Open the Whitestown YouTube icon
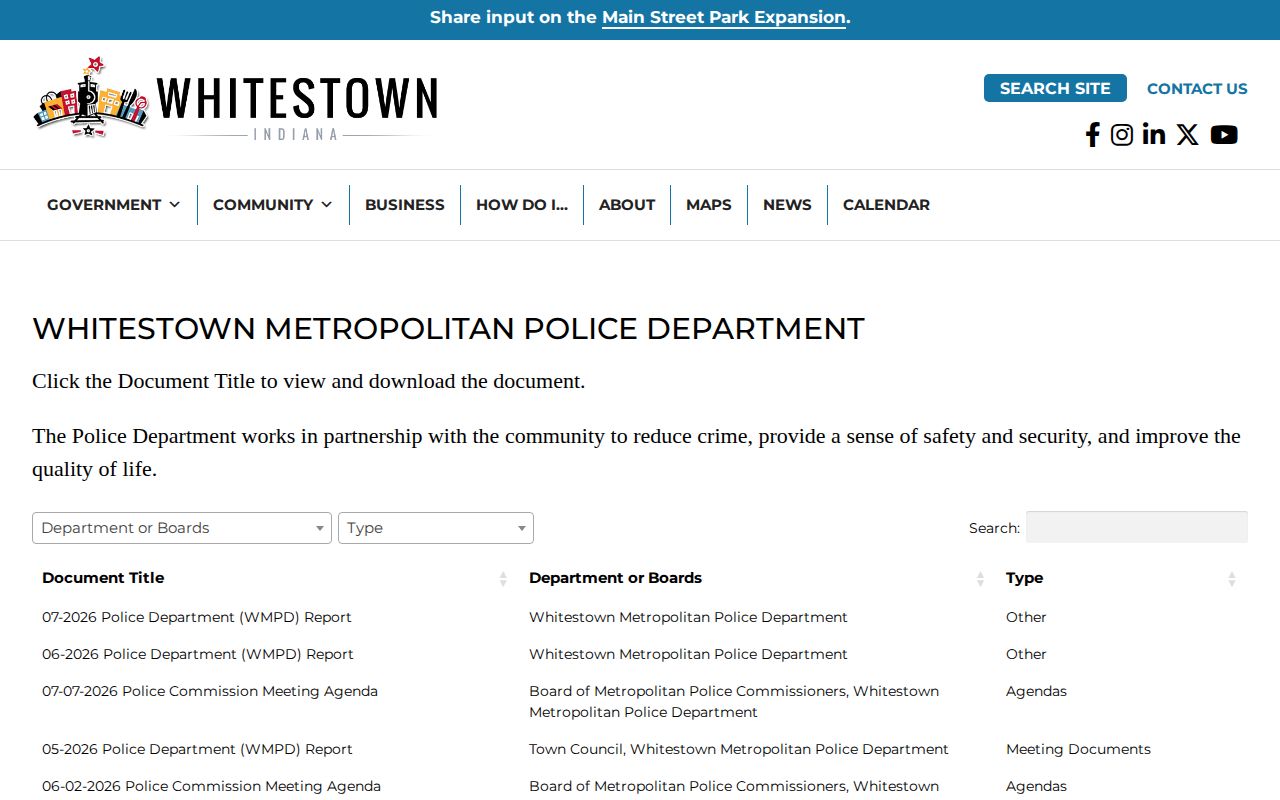Image resolution: width=1280 pixels, height=800 pixels. point(1224,135)
